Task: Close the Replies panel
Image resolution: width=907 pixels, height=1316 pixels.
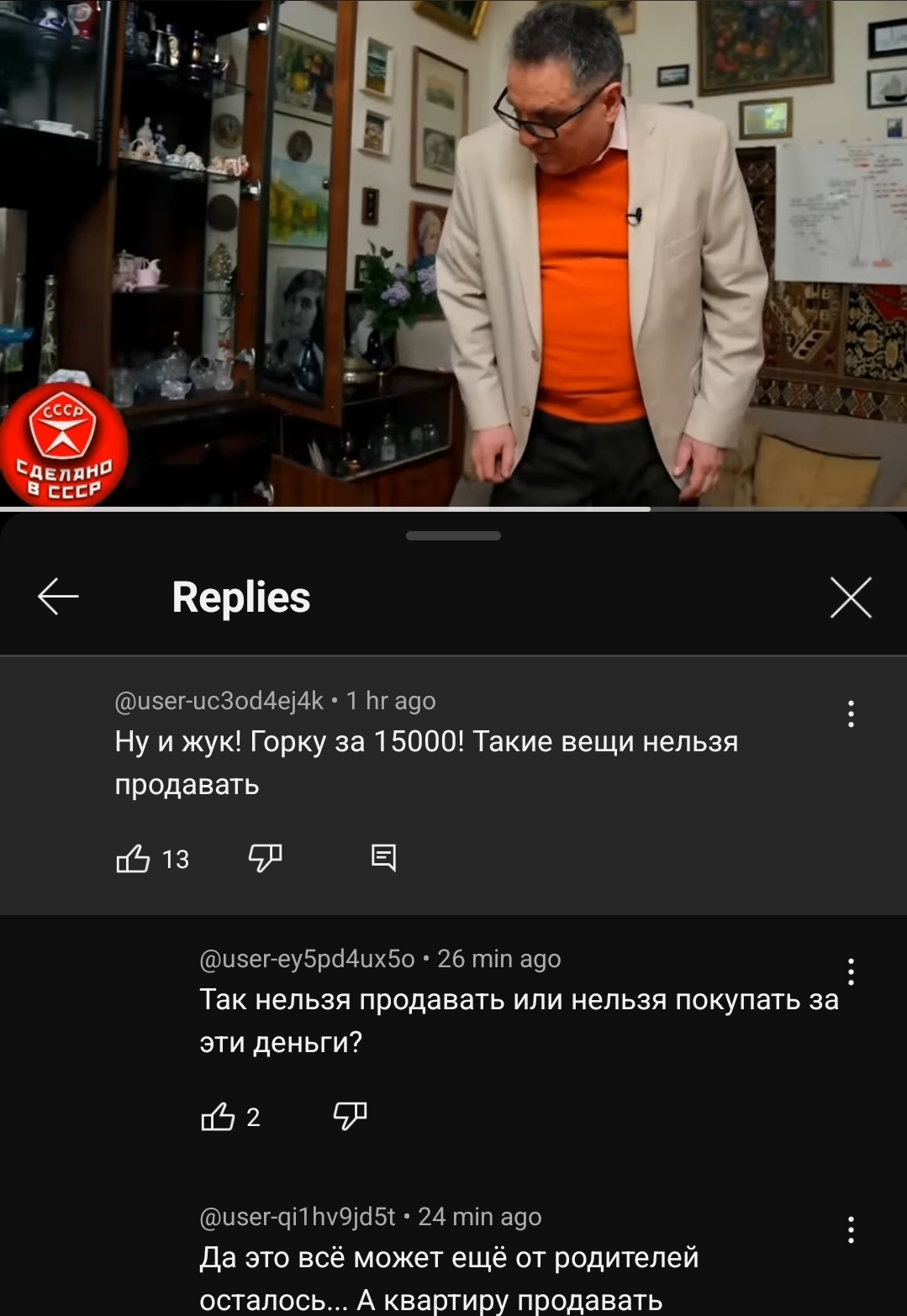Action: point(851,597)
